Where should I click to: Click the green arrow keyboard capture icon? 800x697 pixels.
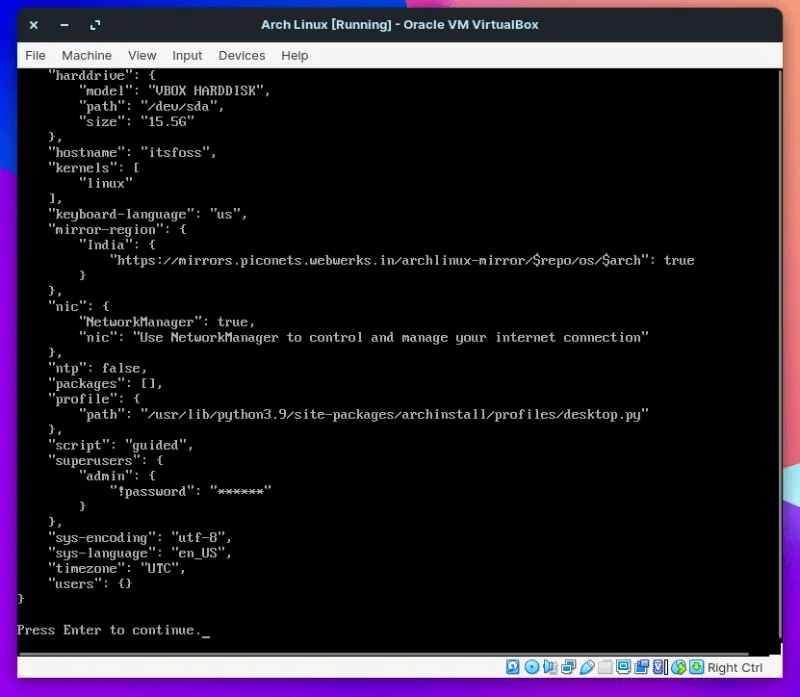pyautogui.click(x=696, y=667)
